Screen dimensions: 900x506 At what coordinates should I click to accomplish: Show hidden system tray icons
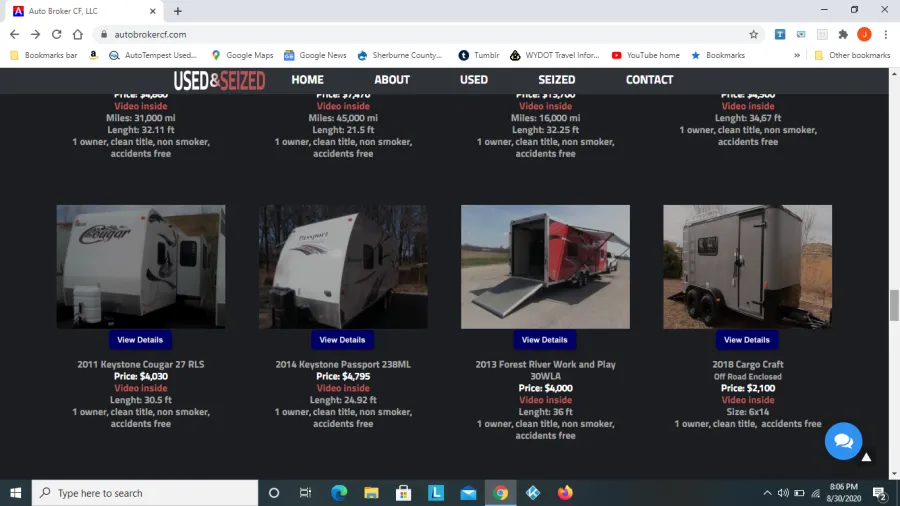[767, 493]
